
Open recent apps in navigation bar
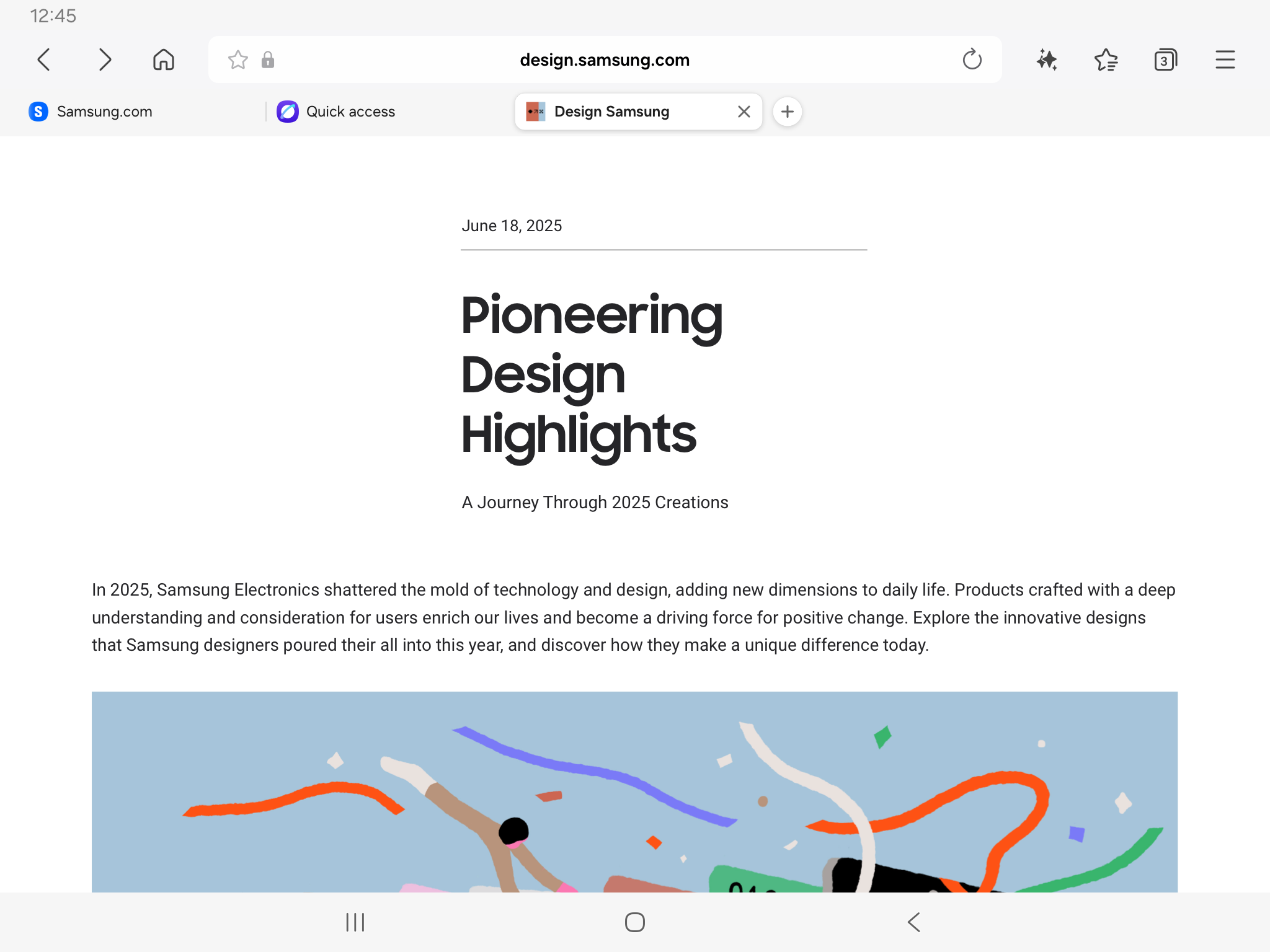click(x=355, y=922)
